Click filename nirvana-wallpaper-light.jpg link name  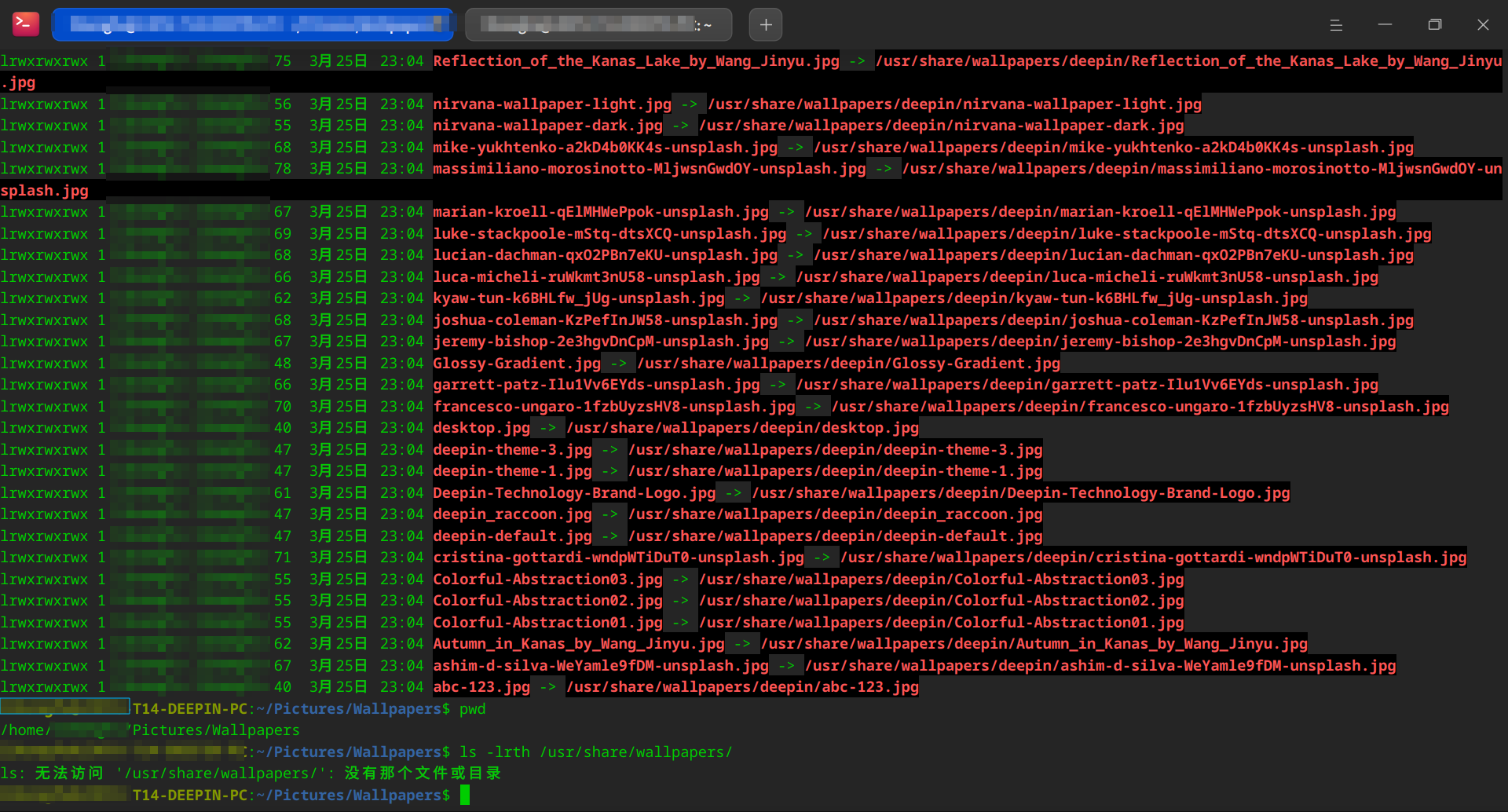point(552,104)
